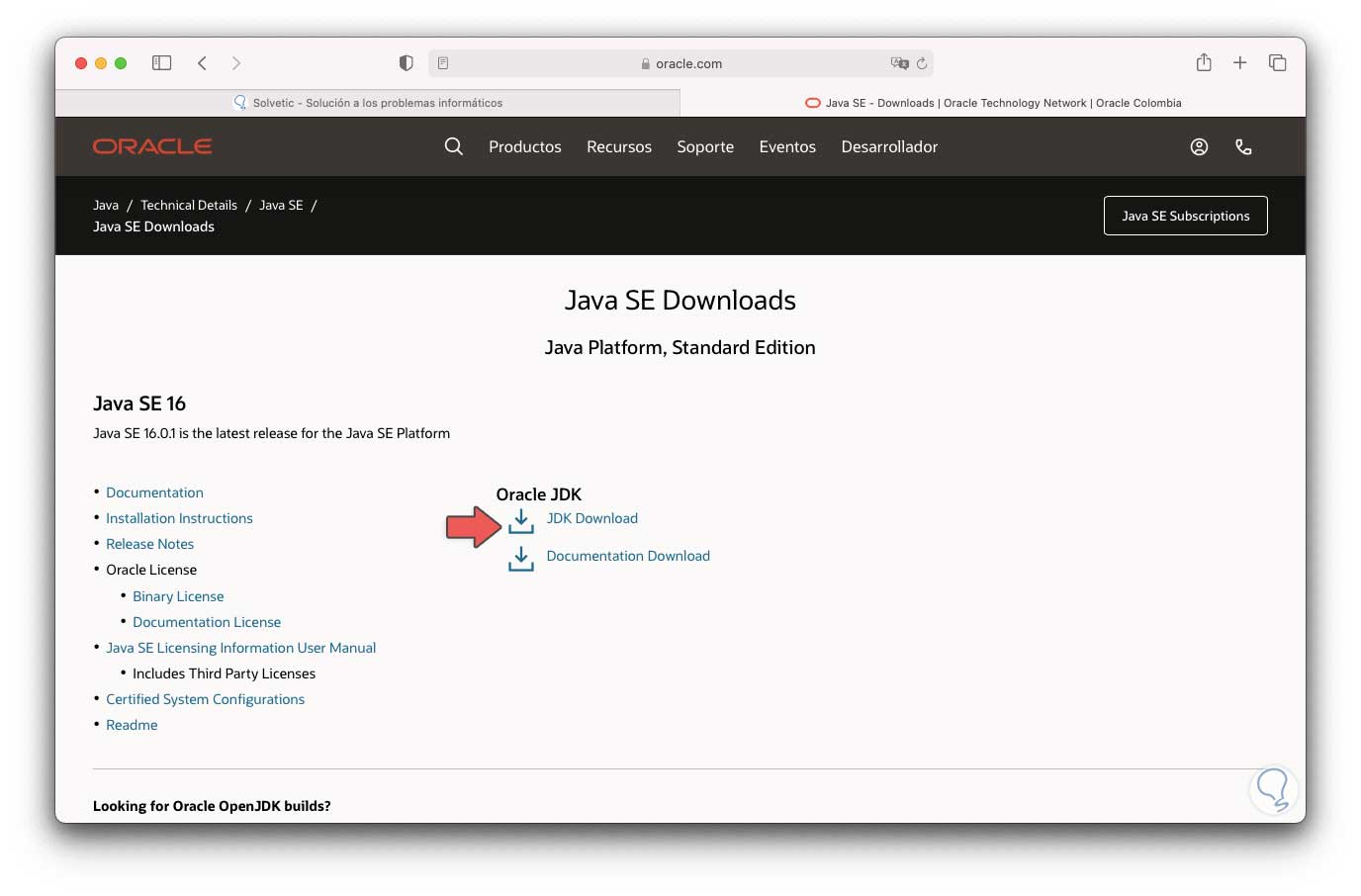The height and width of the screenshot is (896, 1361).
Task: Click the Documentation Download link text
Action: click(x=628, y=556)
